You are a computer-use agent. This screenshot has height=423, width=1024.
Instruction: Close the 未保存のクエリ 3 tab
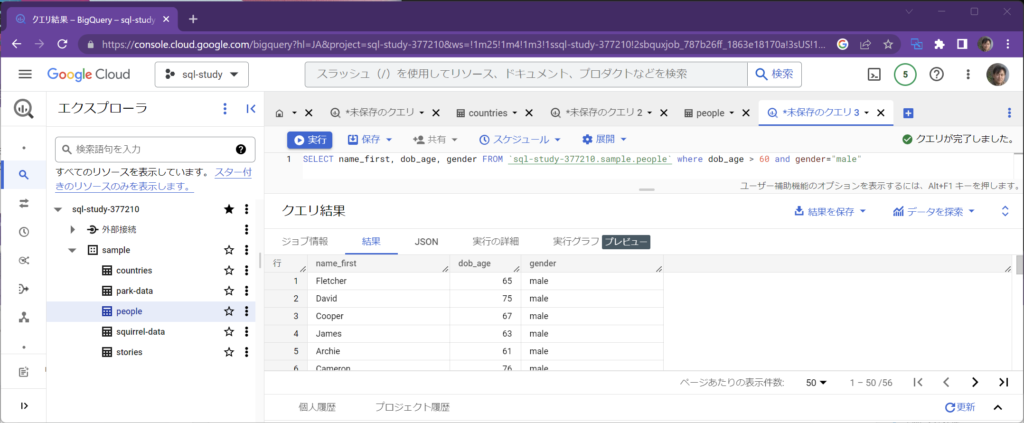(x=881, y=113)
